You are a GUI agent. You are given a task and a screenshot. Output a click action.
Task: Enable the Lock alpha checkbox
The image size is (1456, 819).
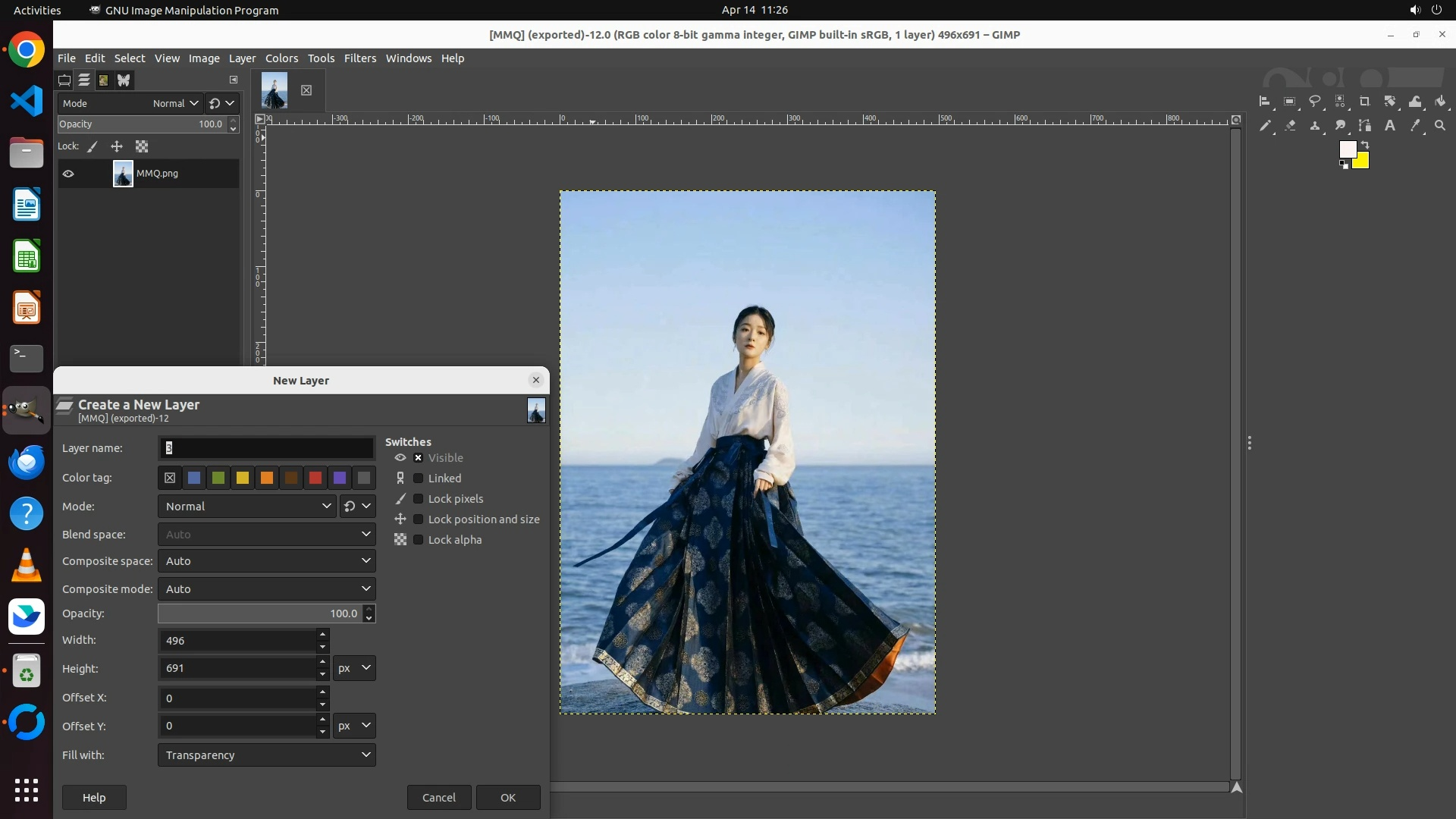click(418, 540)
